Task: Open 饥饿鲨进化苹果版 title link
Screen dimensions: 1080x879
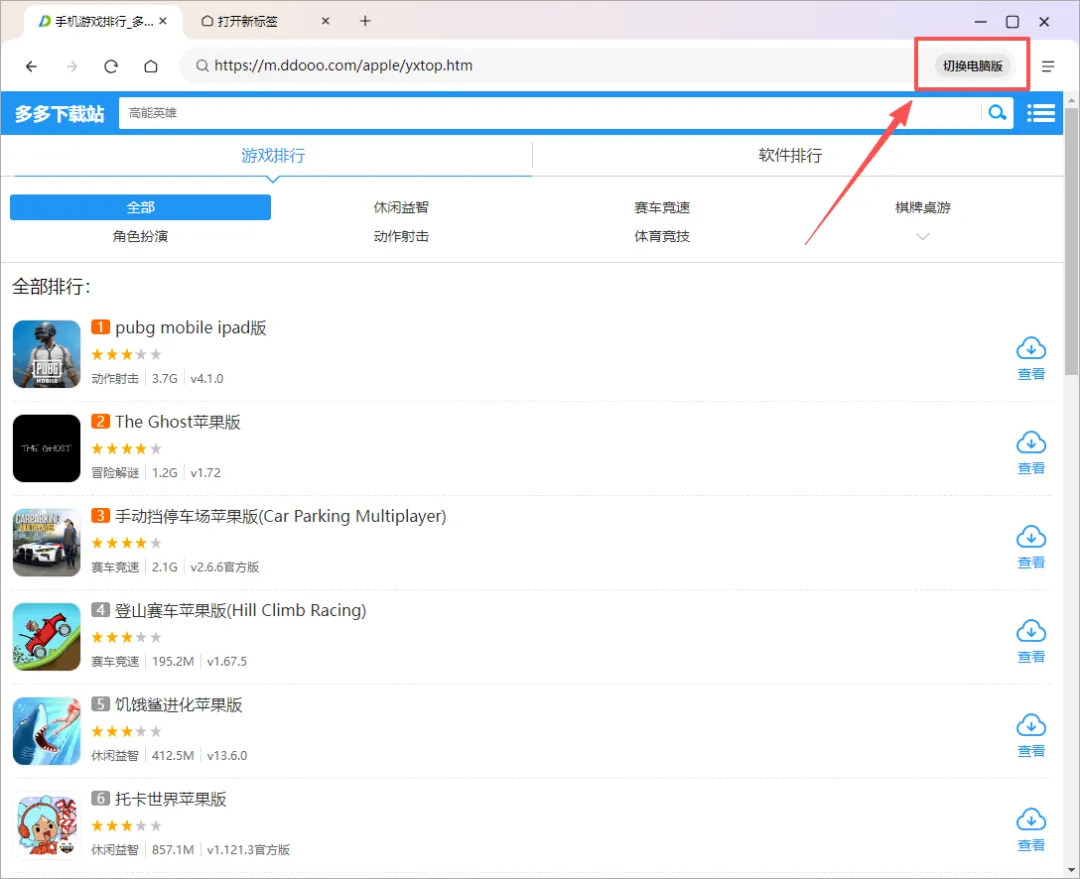Action: coord(178,705)
